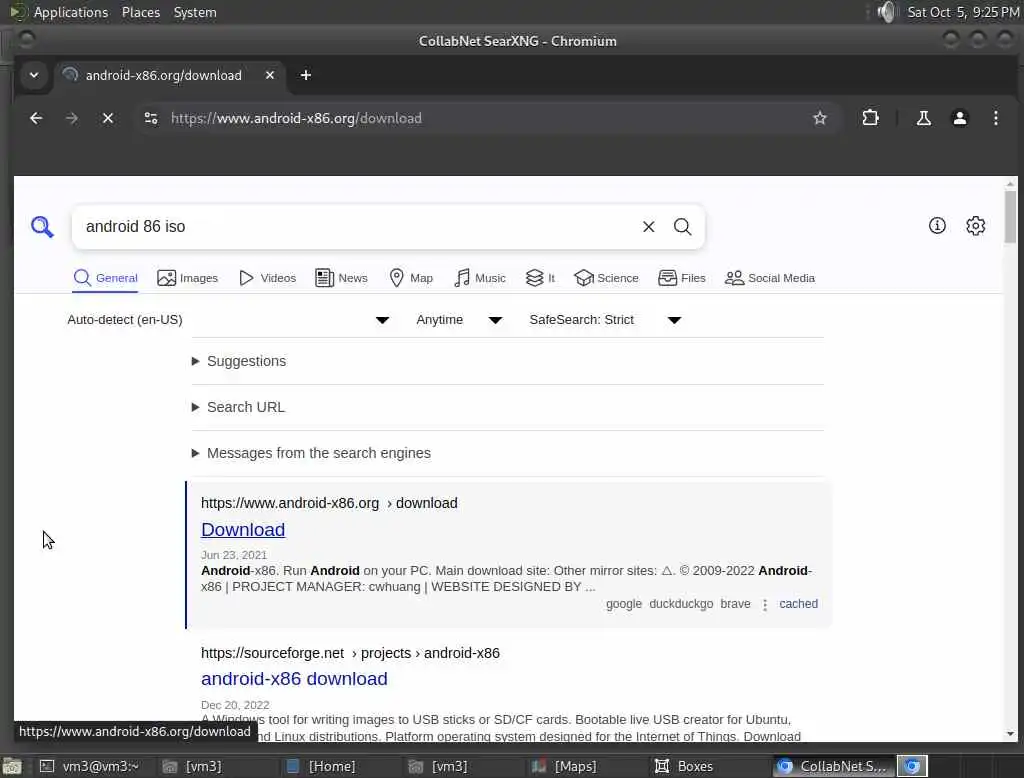Open the Applications menu
Image resolution: width=1024 pixels, height=778 pixels.
coord(71,12)
